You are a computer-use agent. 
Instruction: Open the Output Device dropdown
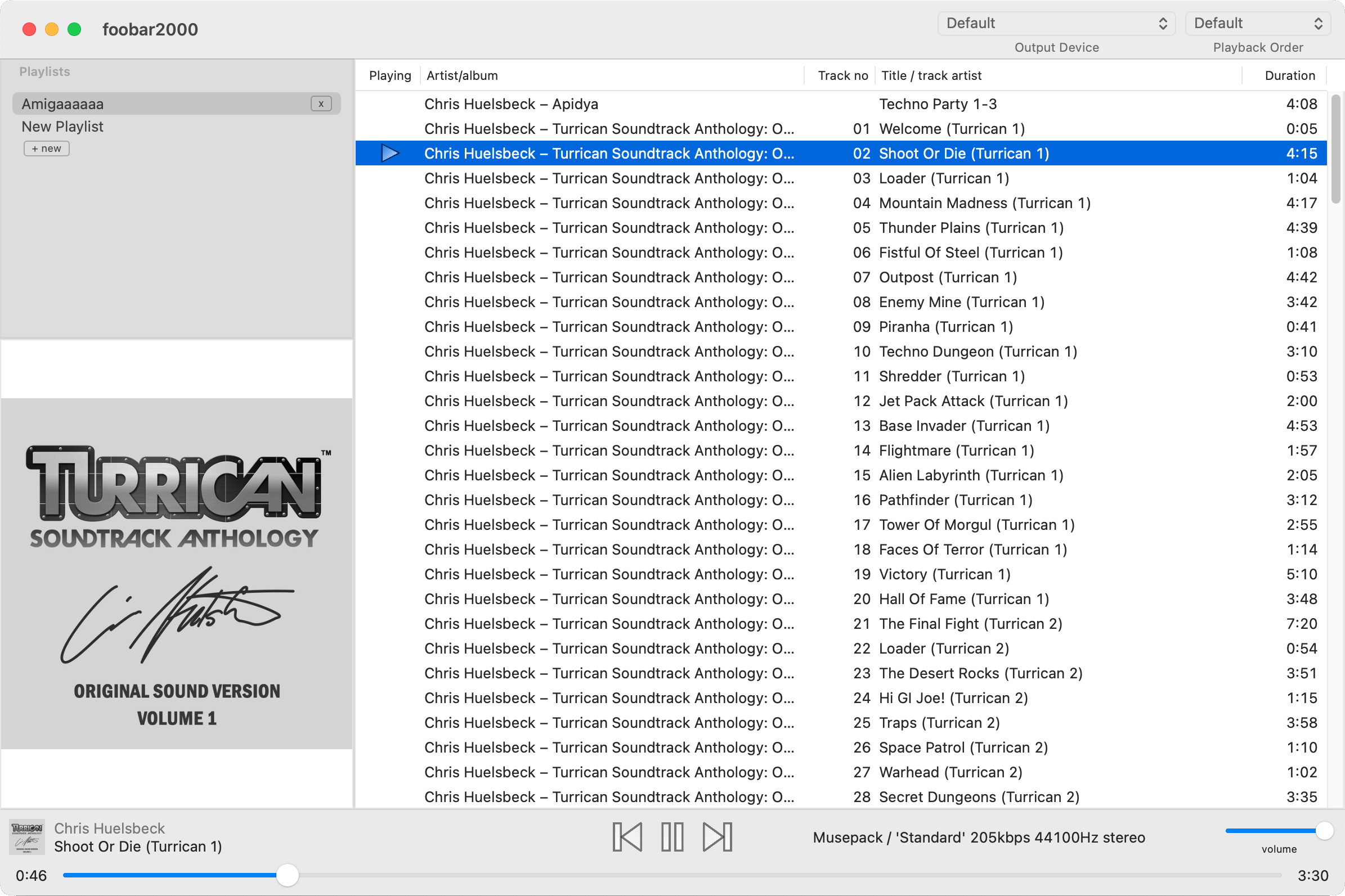[x=1056, y=24]
